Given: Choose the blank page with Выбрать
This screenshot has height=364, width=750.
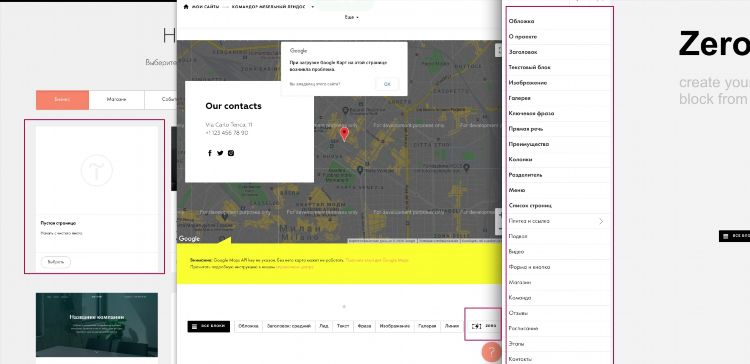Looking at the screenshot, I should (55, 262).
